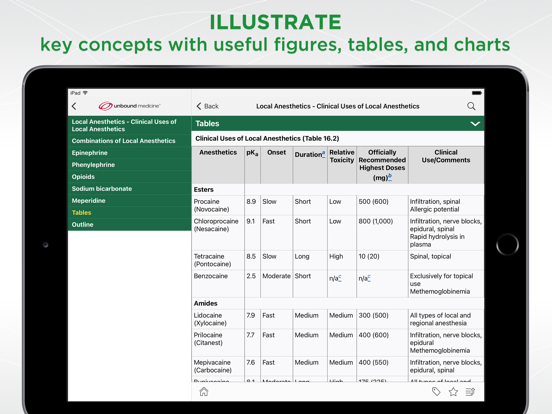Open the notes icon in bottom toolbar
This screenshot has width=552, height=414.
[x=470, y=391]
